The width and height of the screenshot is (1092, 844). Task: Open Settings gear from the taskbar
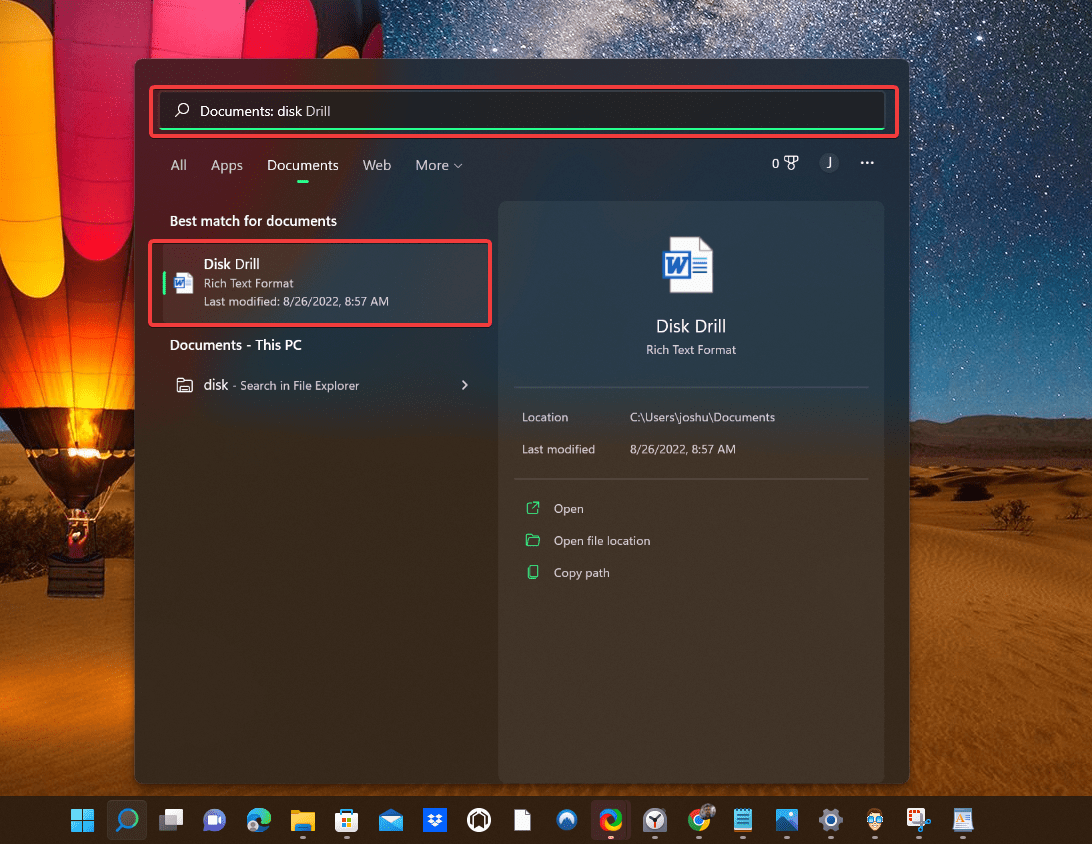point(831,820)
